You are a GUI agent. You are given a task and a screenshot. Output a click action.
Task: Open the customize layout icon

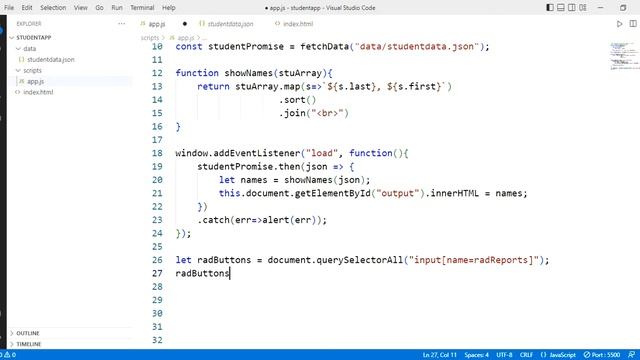click(583, 7)
